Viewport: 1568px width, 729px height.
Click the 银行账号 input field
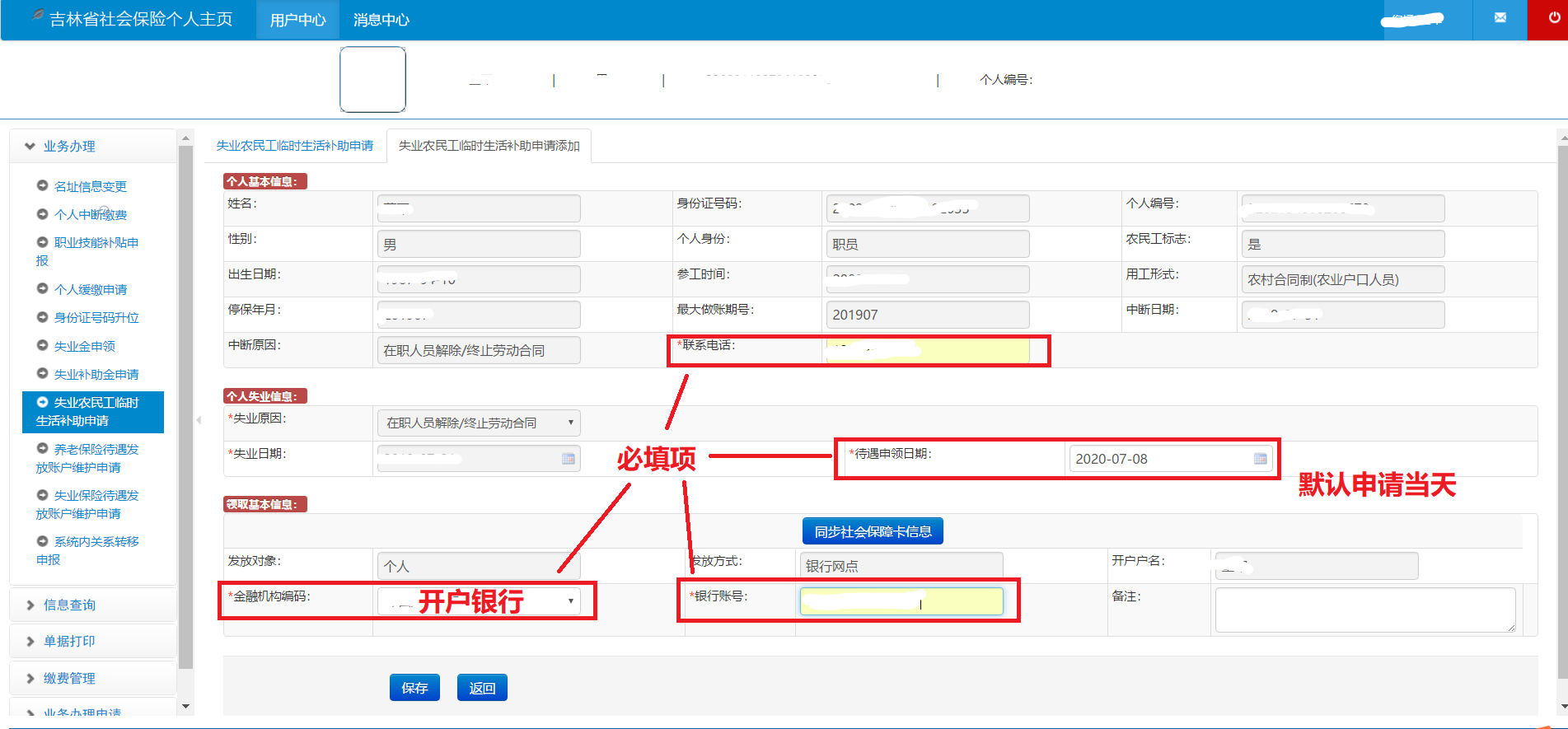tap(901, 601)
